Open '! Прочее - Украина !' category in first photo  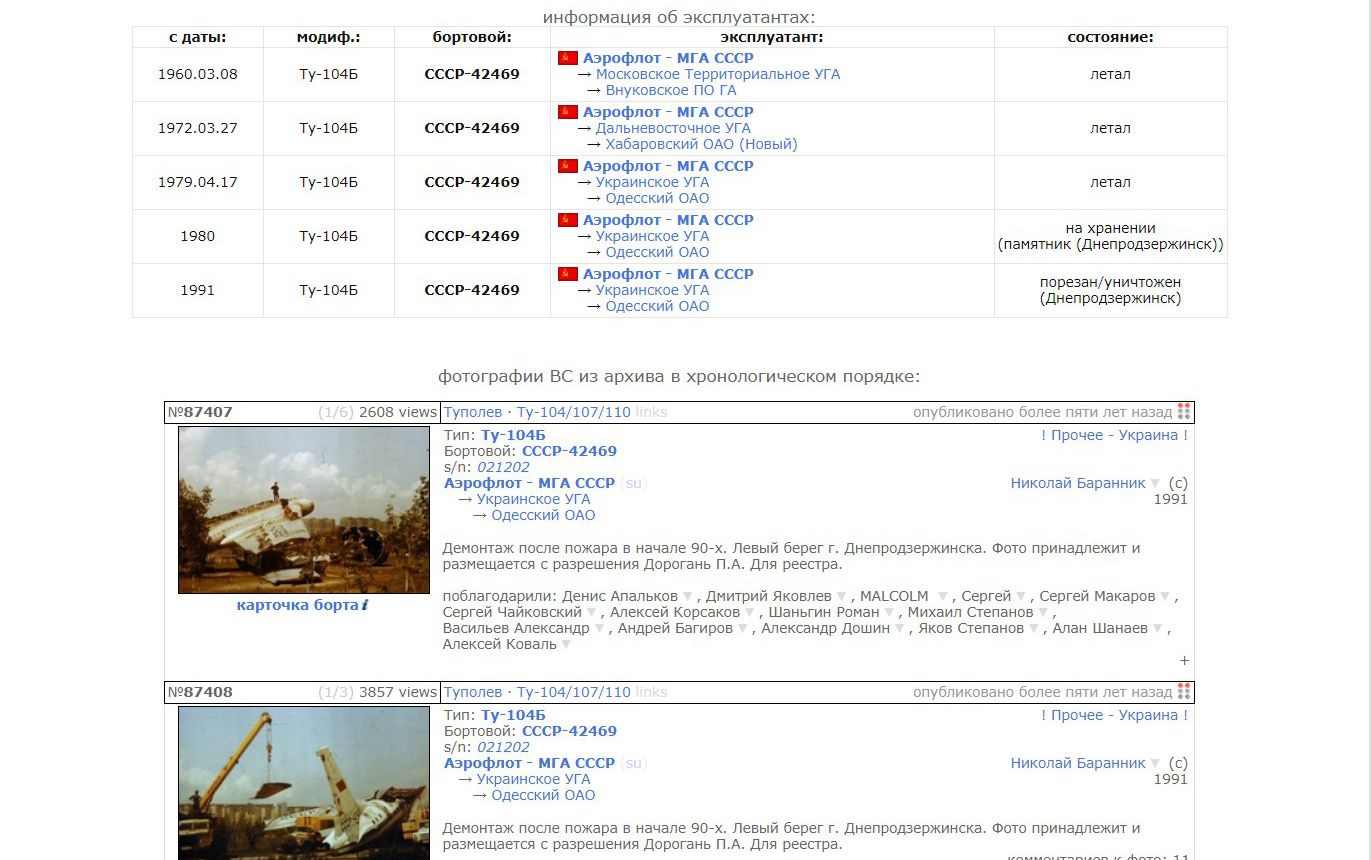(1114, 435)
